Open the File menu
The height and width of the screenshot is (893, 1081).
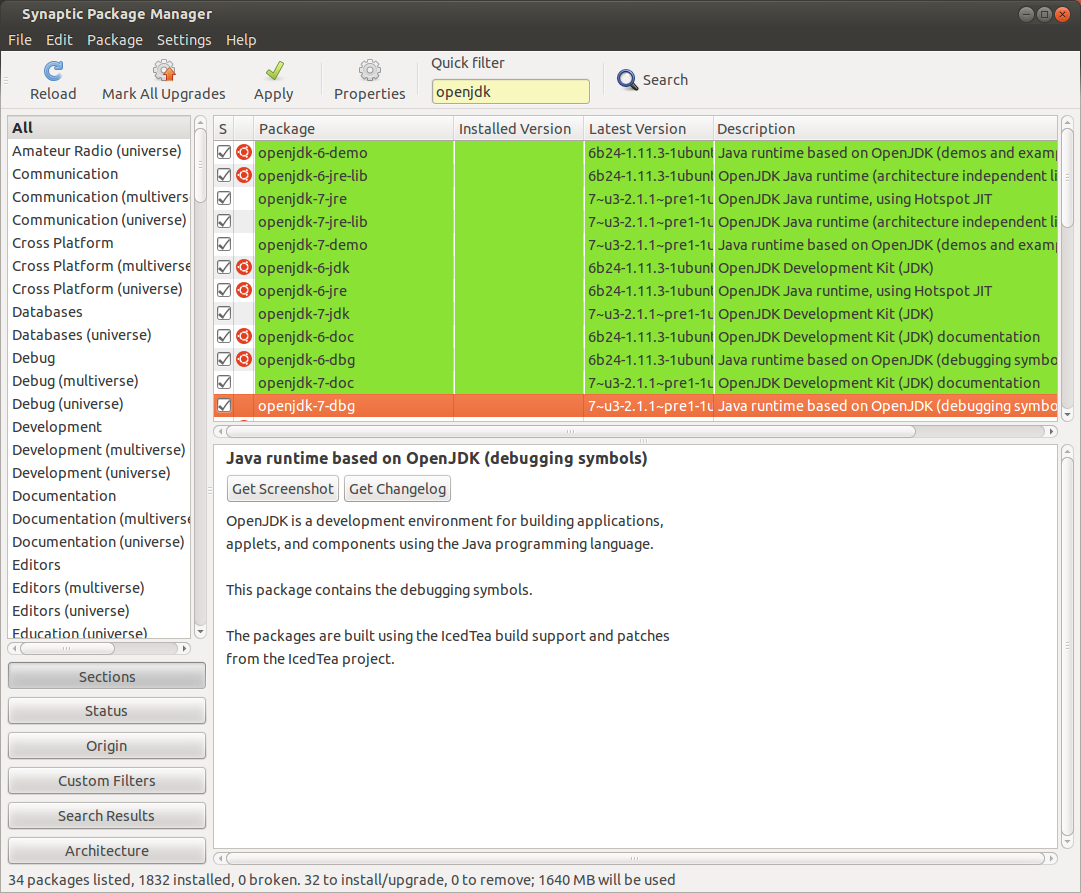[x=20, y=40]
